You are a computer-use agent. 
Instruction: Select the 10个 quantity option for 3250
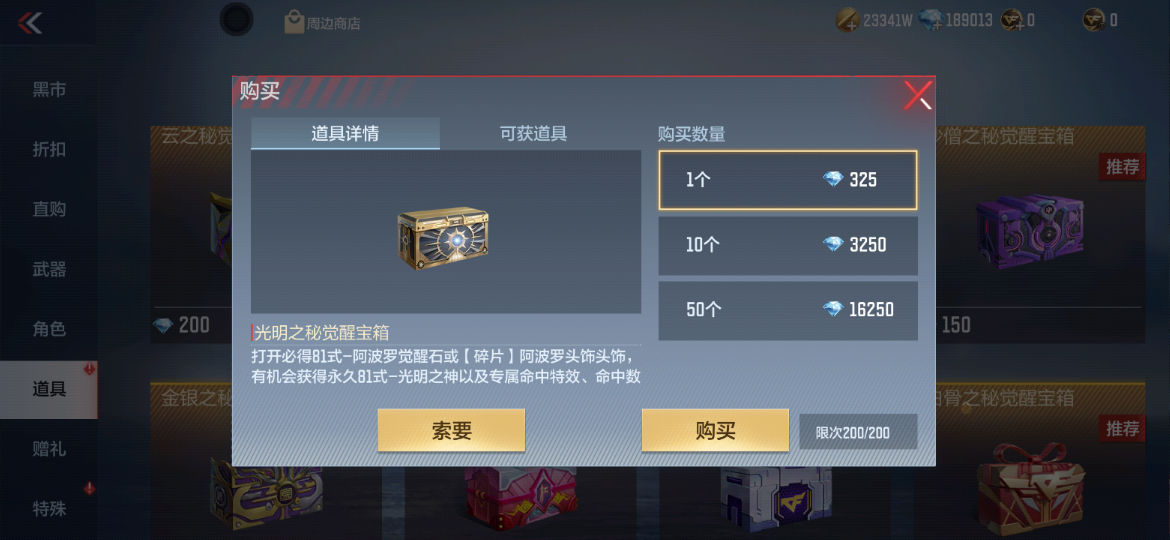coord(788,245)
